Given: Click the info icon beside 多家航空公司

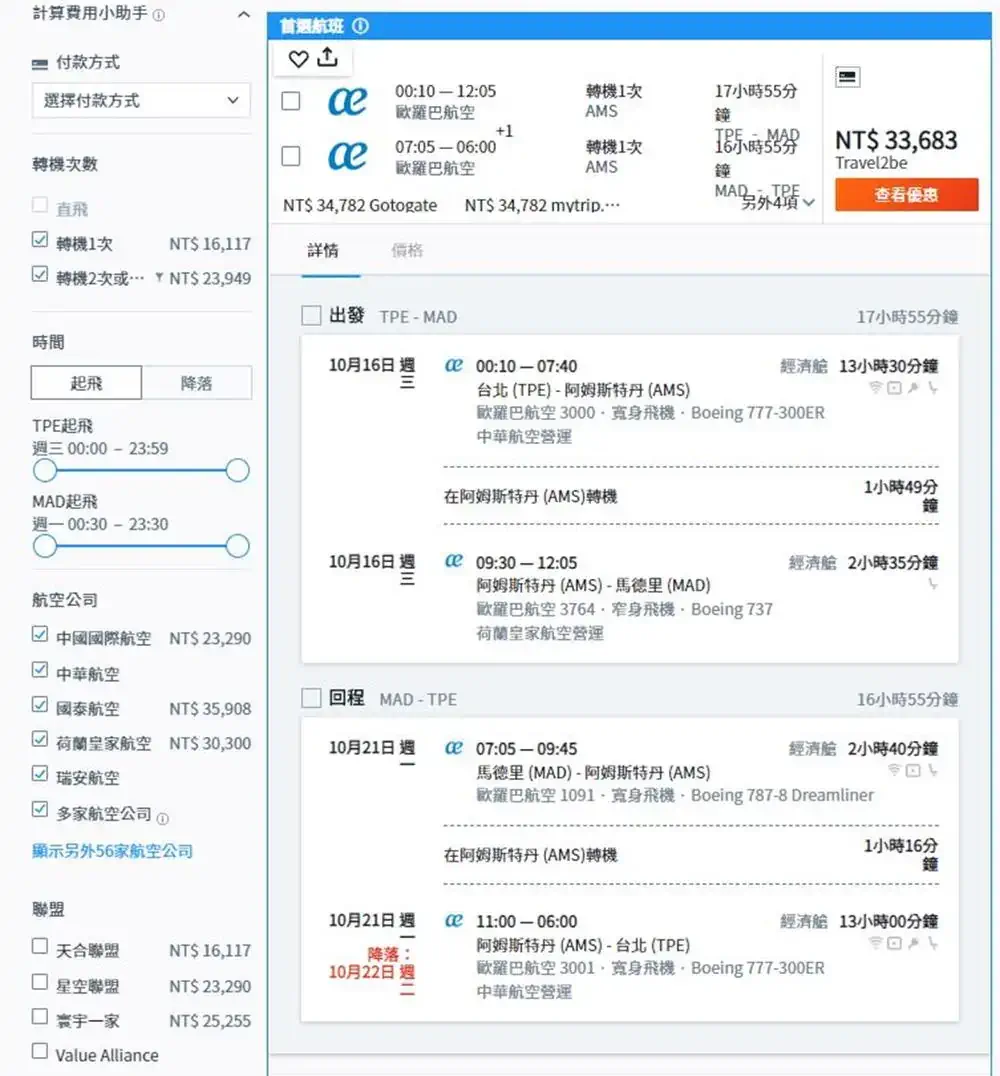Looking at the screenshot, I should click(163, 818).
